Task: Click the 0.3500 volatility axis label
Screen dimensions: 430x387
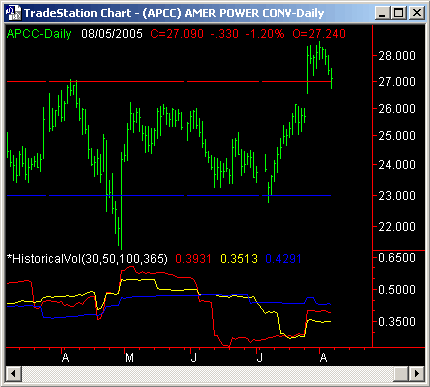Action: (x=397, y=322)
